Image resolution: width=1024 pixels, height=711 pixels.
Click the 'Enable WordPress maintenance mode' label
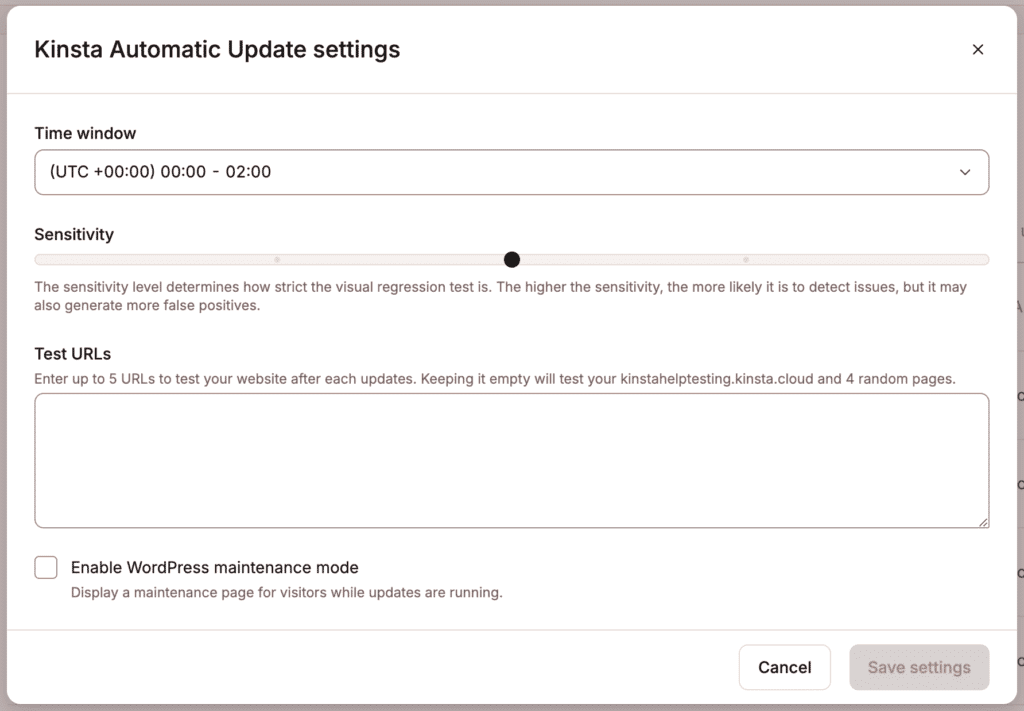tap(215, 567)
